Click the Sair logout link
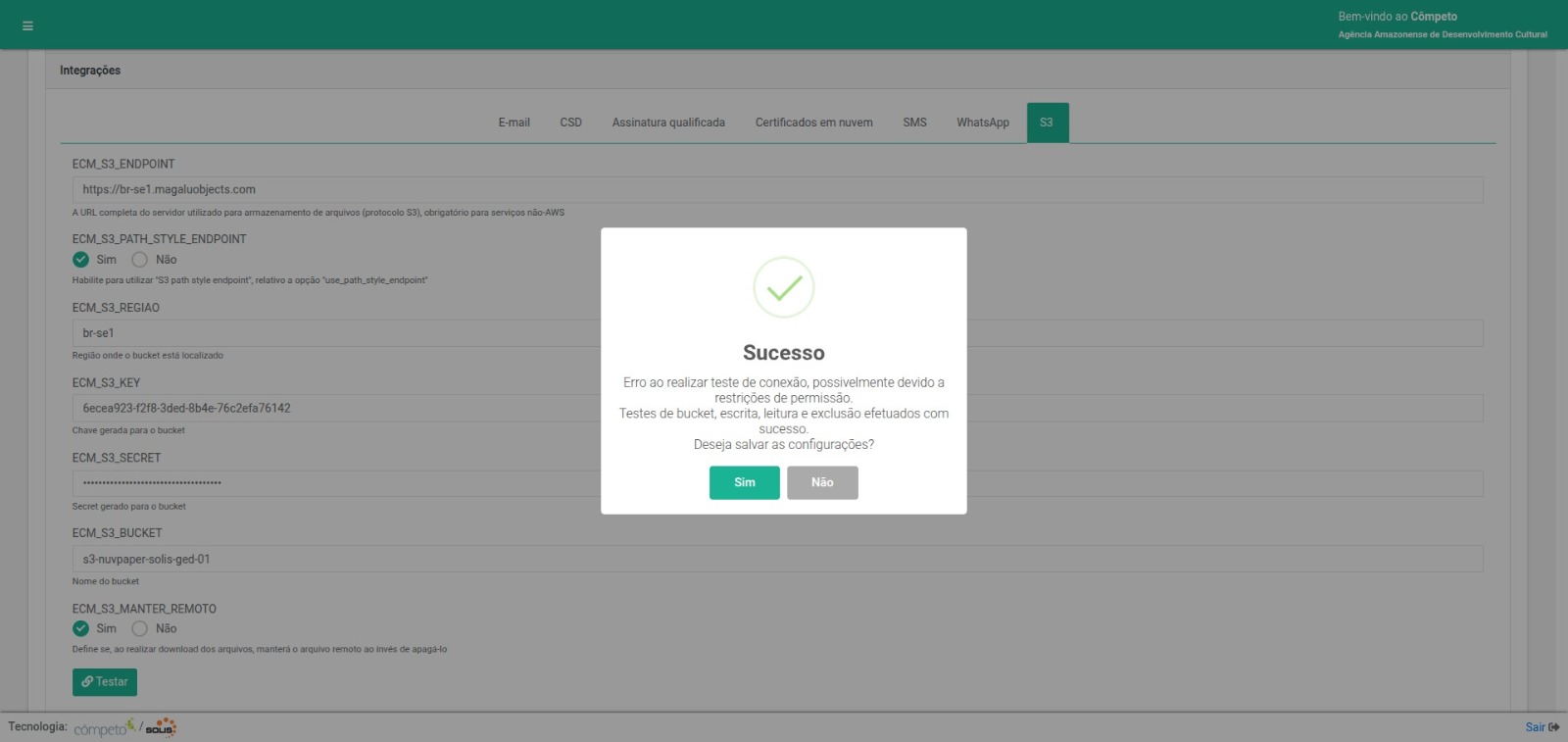1568x742 pixels. pos(1542,727)
